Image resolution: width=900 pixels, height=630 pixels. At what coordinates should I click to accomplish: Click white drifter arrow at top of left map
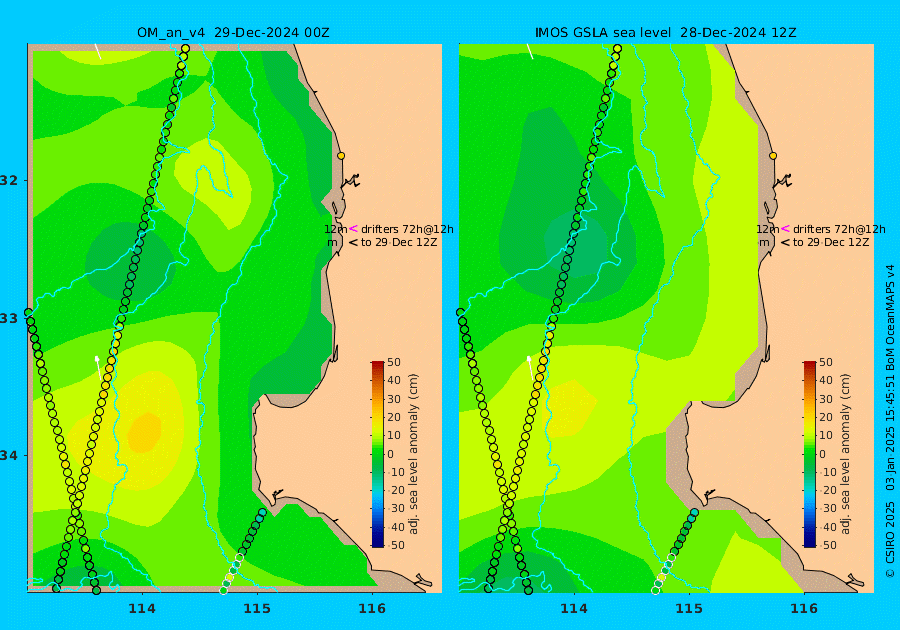[98, 51]
